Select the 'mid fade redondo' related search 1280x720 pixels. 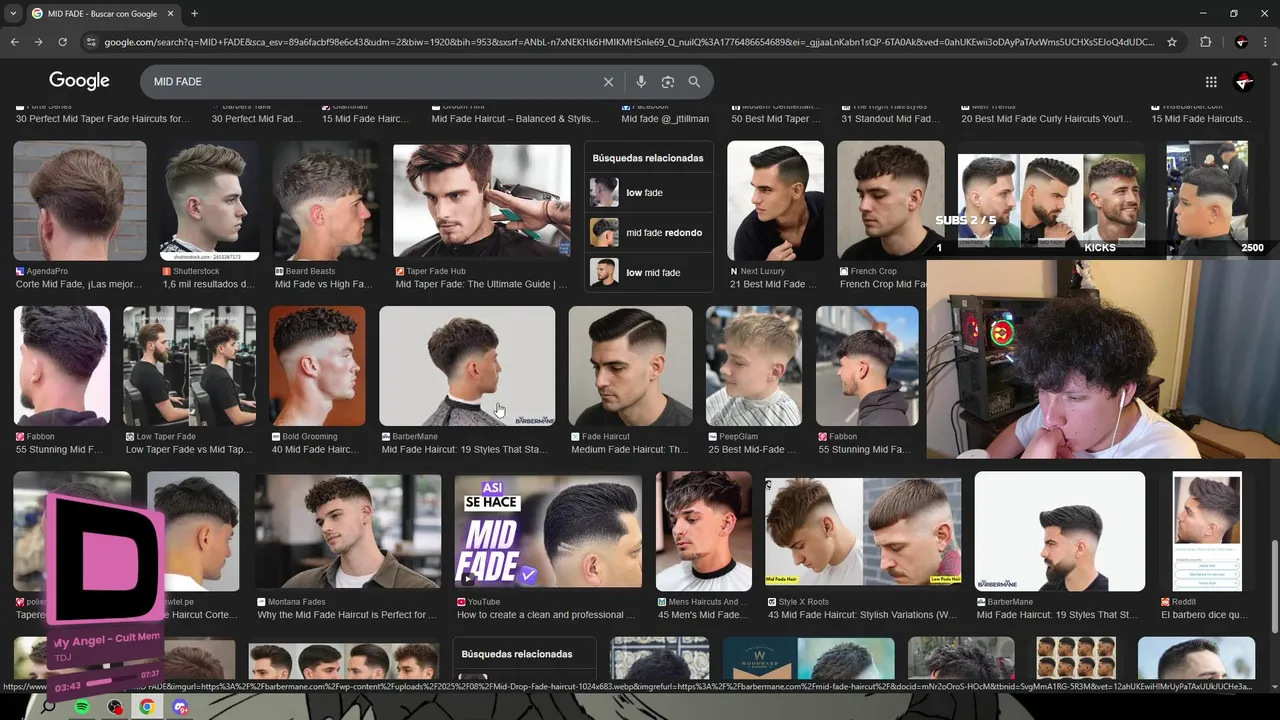[x=648, y=232]
